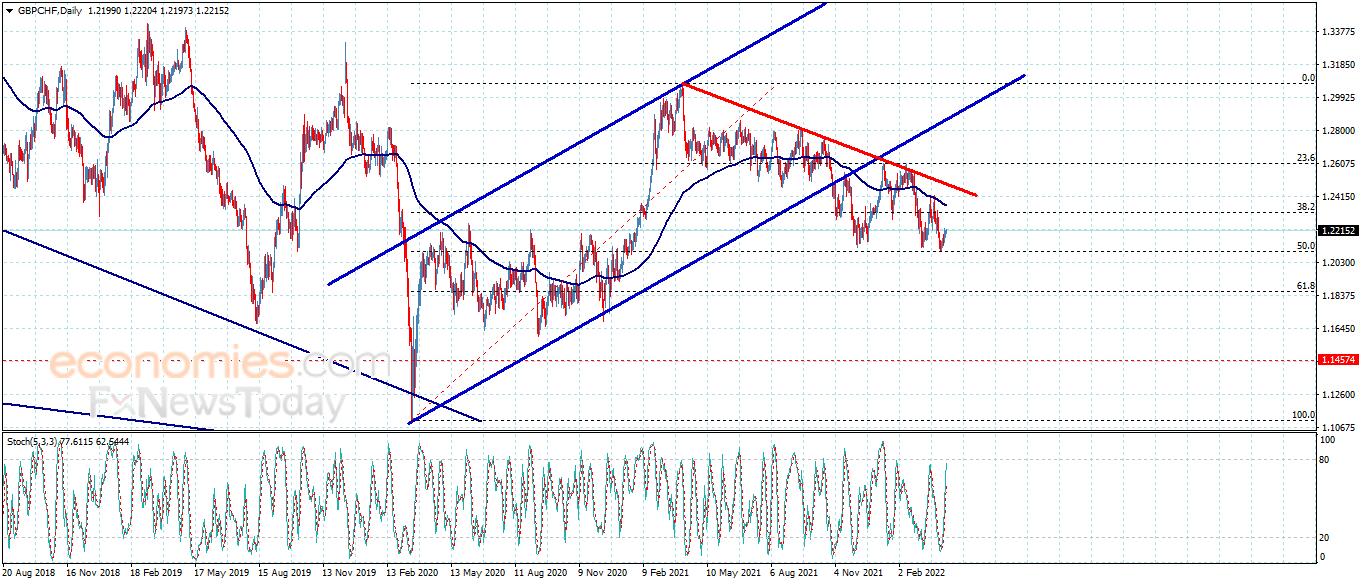The height and width of the screenshot is (584, 1362).
Task: Click the 20 Aug 2018 date label
Action: click(28, 573)
